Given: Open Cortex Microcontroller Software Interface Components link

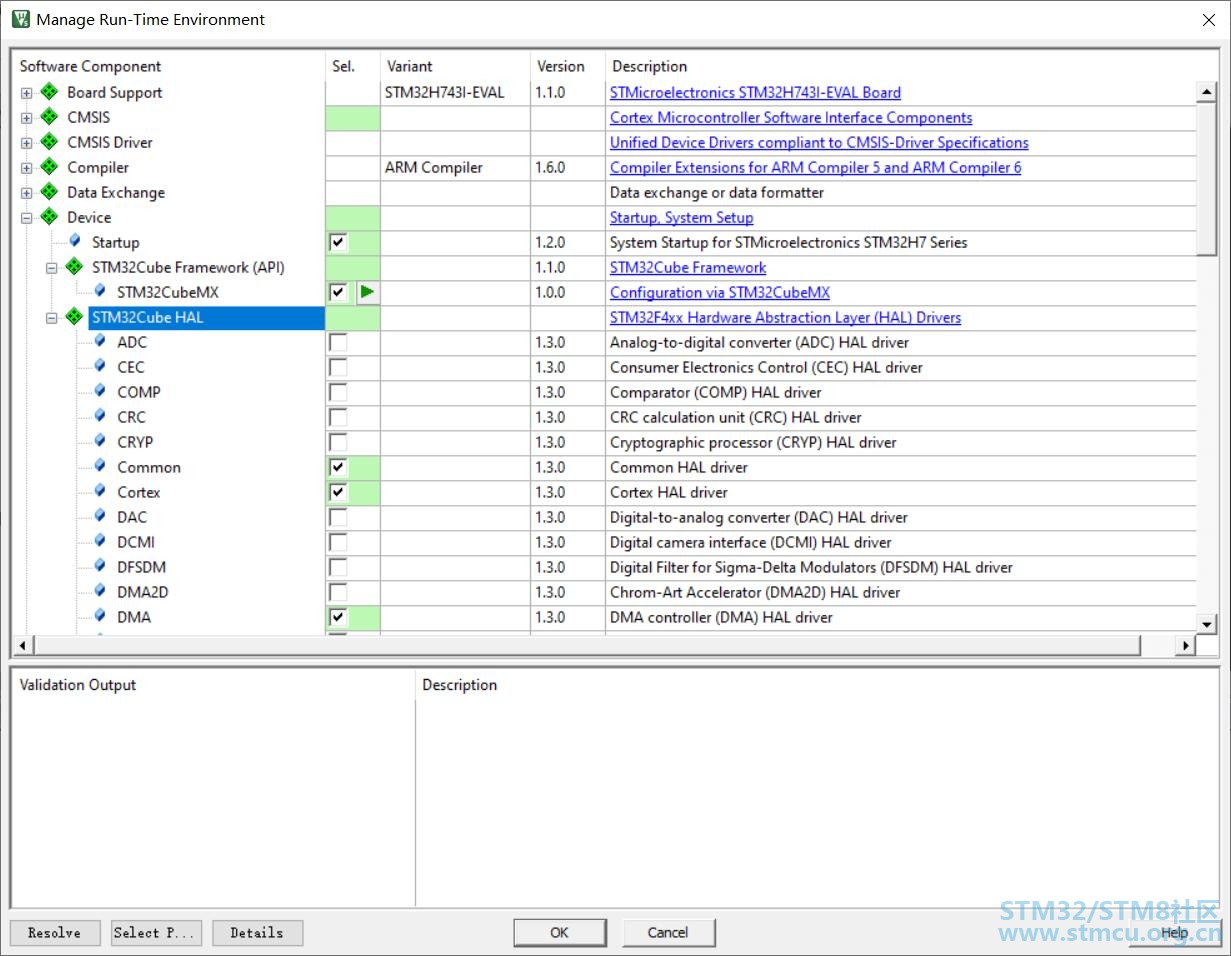Looking at the screenshot, I should coord(791,117).
